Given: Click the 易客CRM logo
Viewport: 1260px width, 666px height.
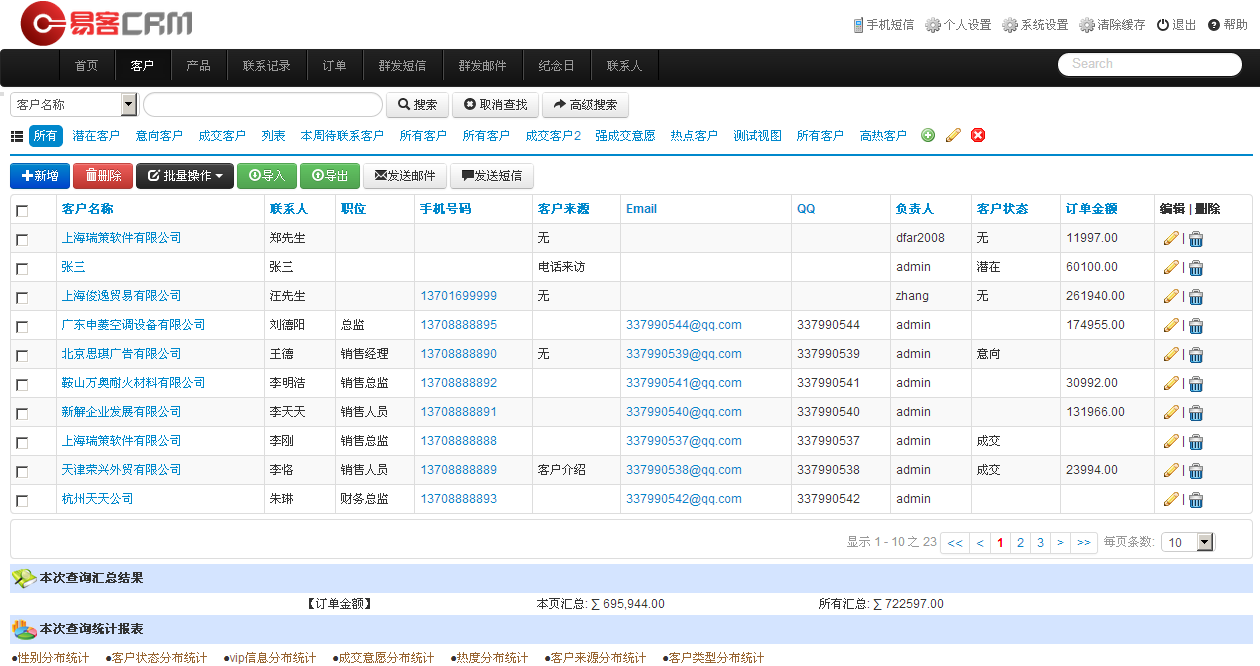Looking at the screenshot, I should pos(107,24).
